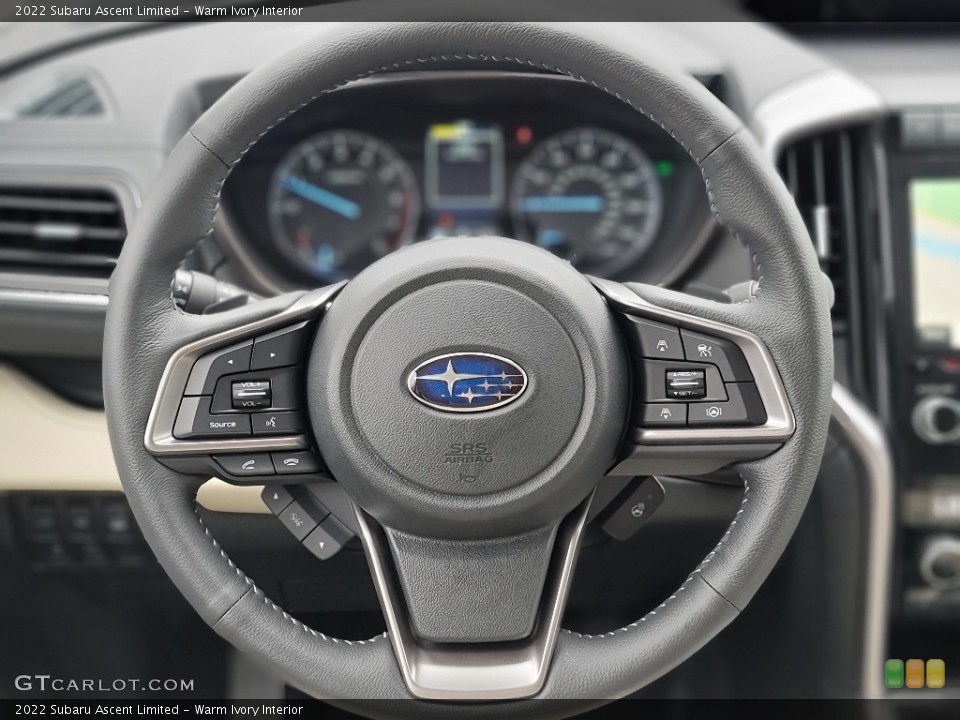Click the SRS AIRBAG marking
Screen dimensions: 960x720
click(x=468, y=452)
